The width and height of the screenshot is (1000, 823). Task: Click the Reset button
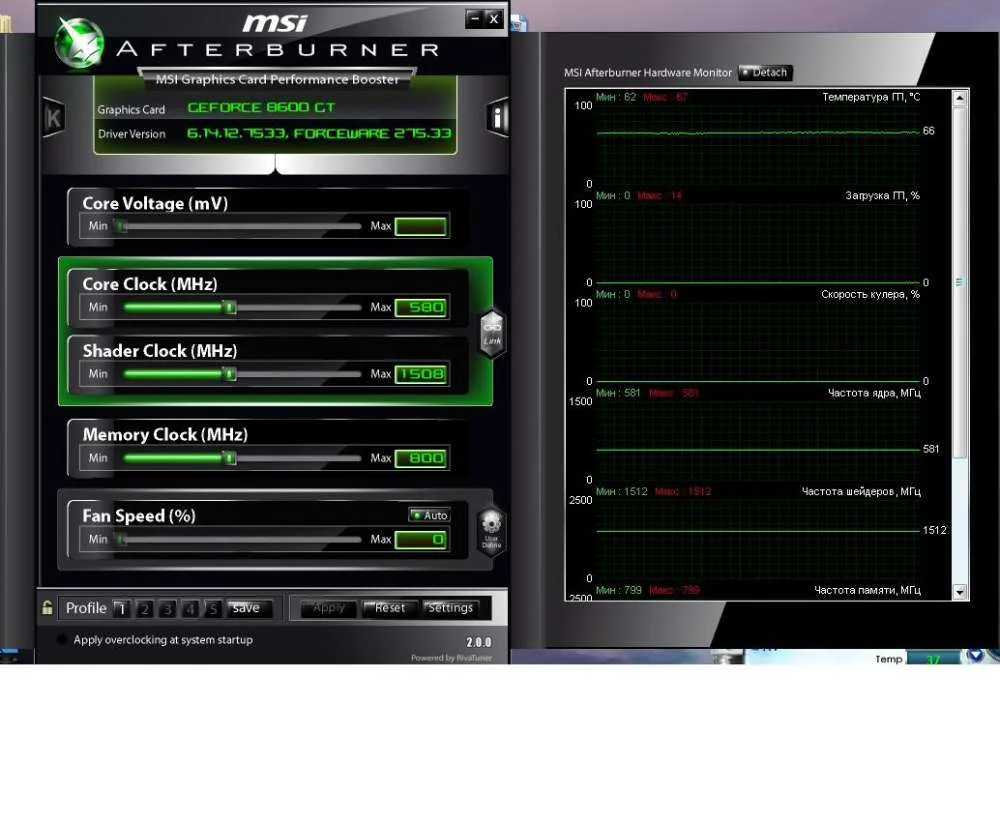pos(390,608)
